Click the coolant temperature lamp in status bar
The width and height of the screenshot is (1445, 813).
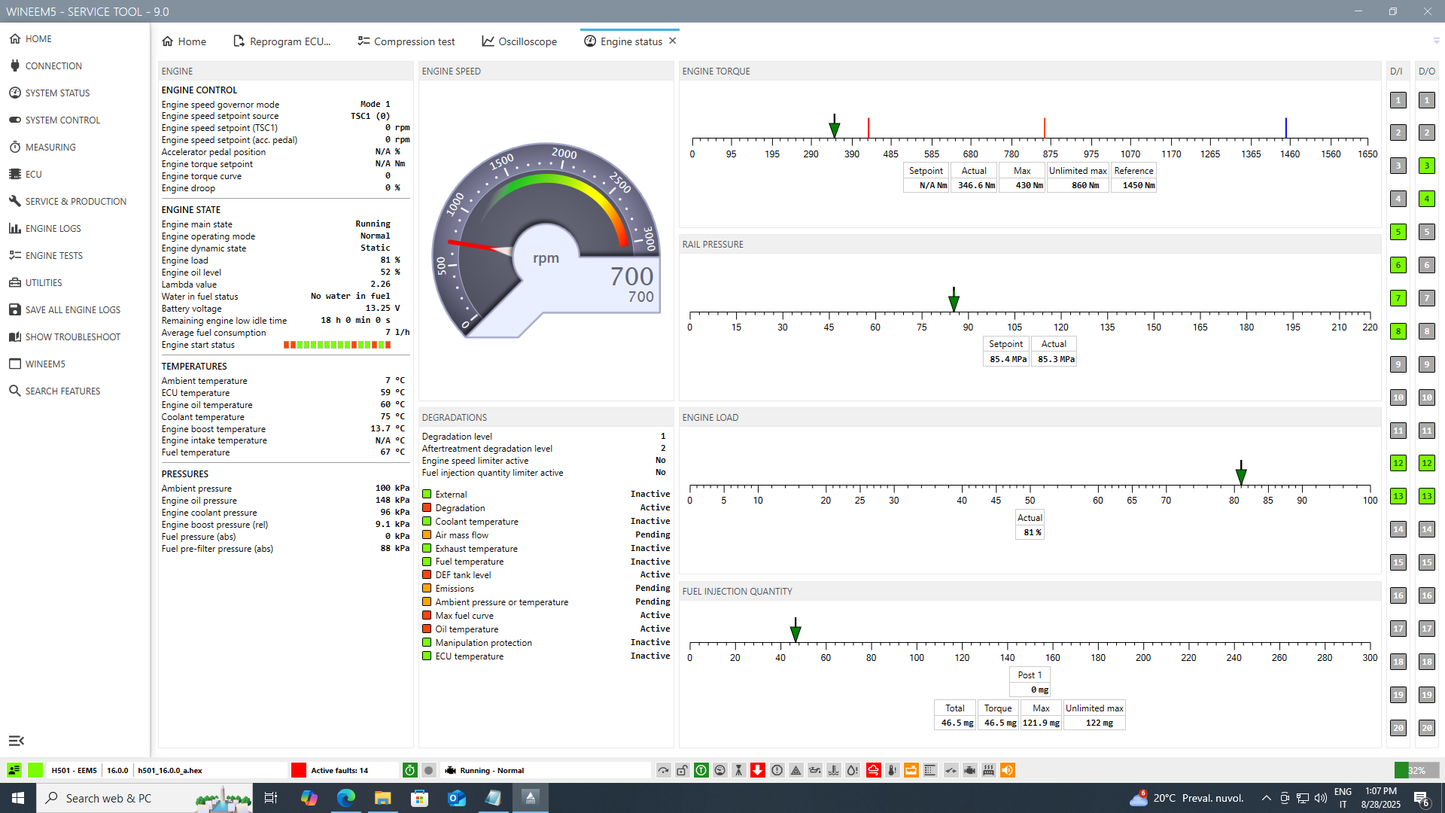pos(834,770)
